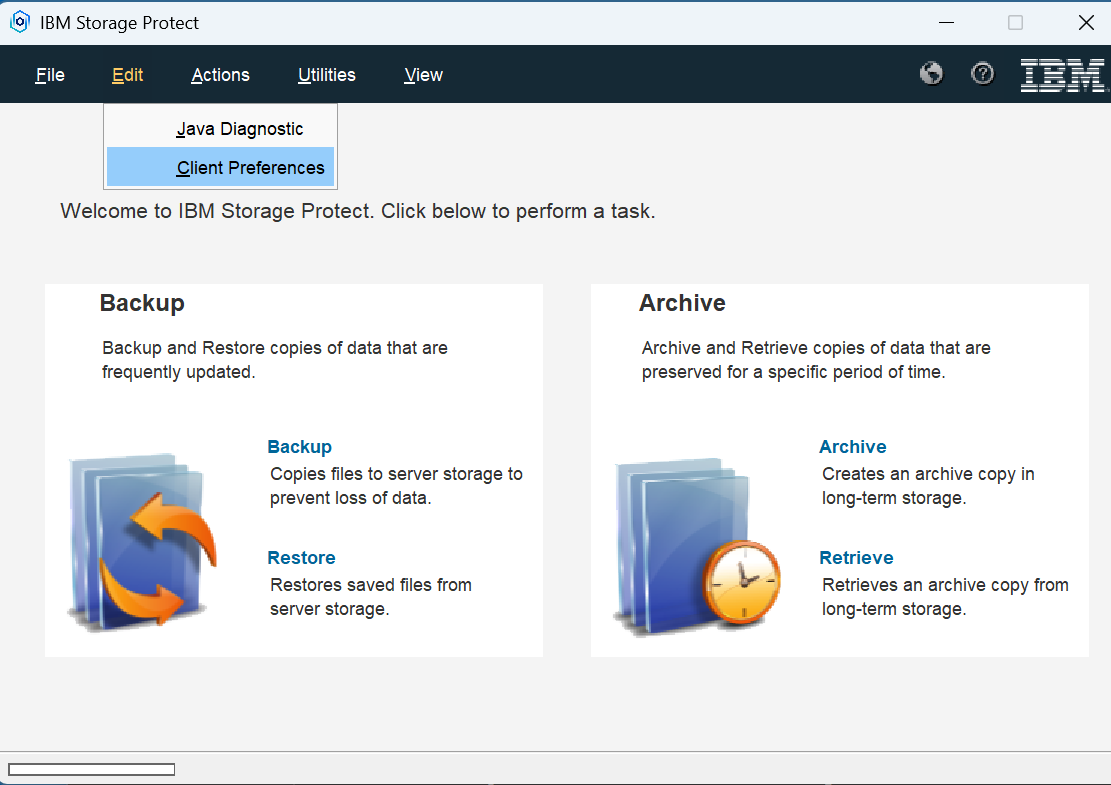Viewport: 1111px width, 785px height.
Task: Click the IBM Storage Protect title icon
Action: coord(19,22)
